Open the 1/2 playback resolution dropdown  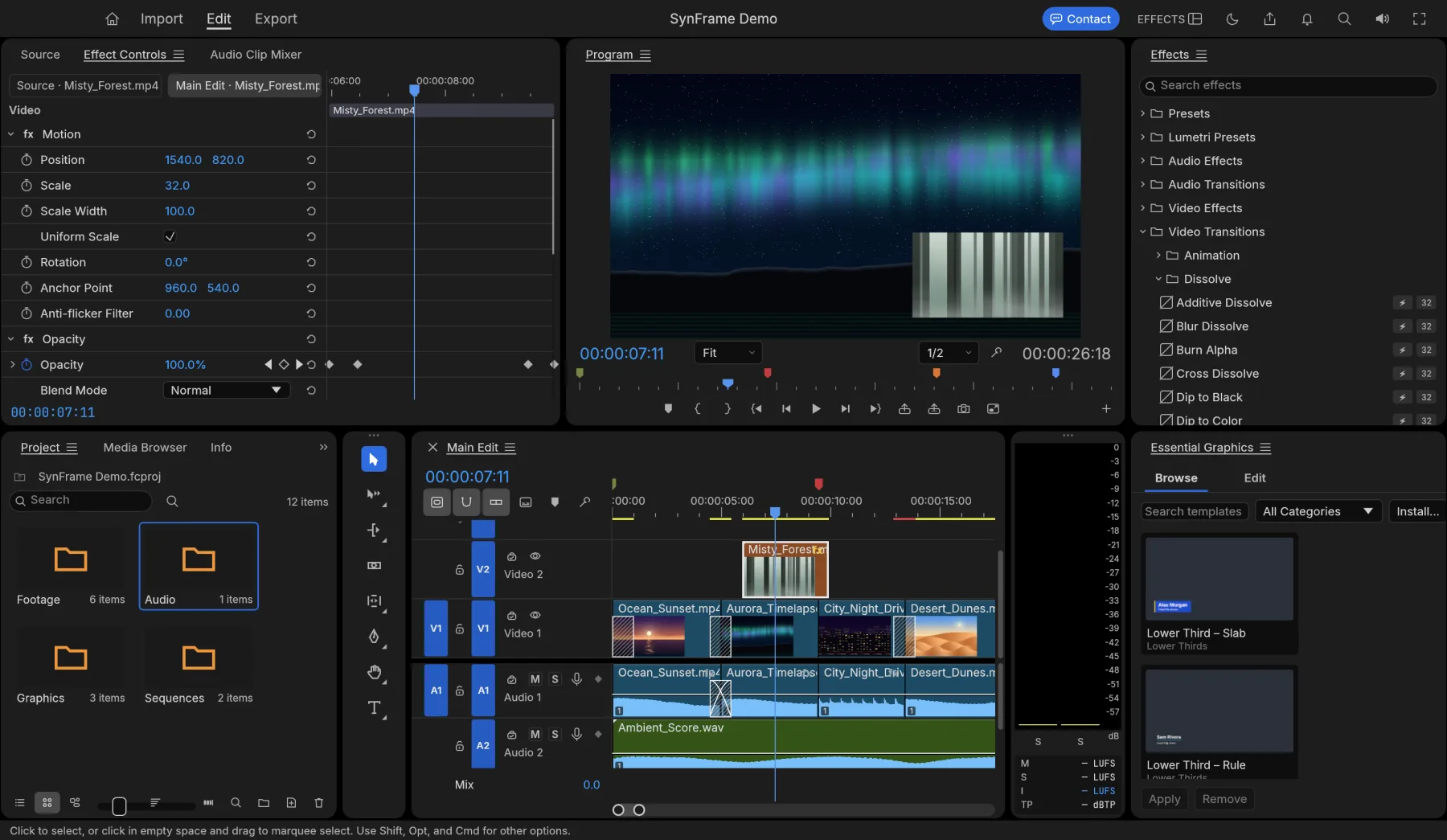point(949,353)
